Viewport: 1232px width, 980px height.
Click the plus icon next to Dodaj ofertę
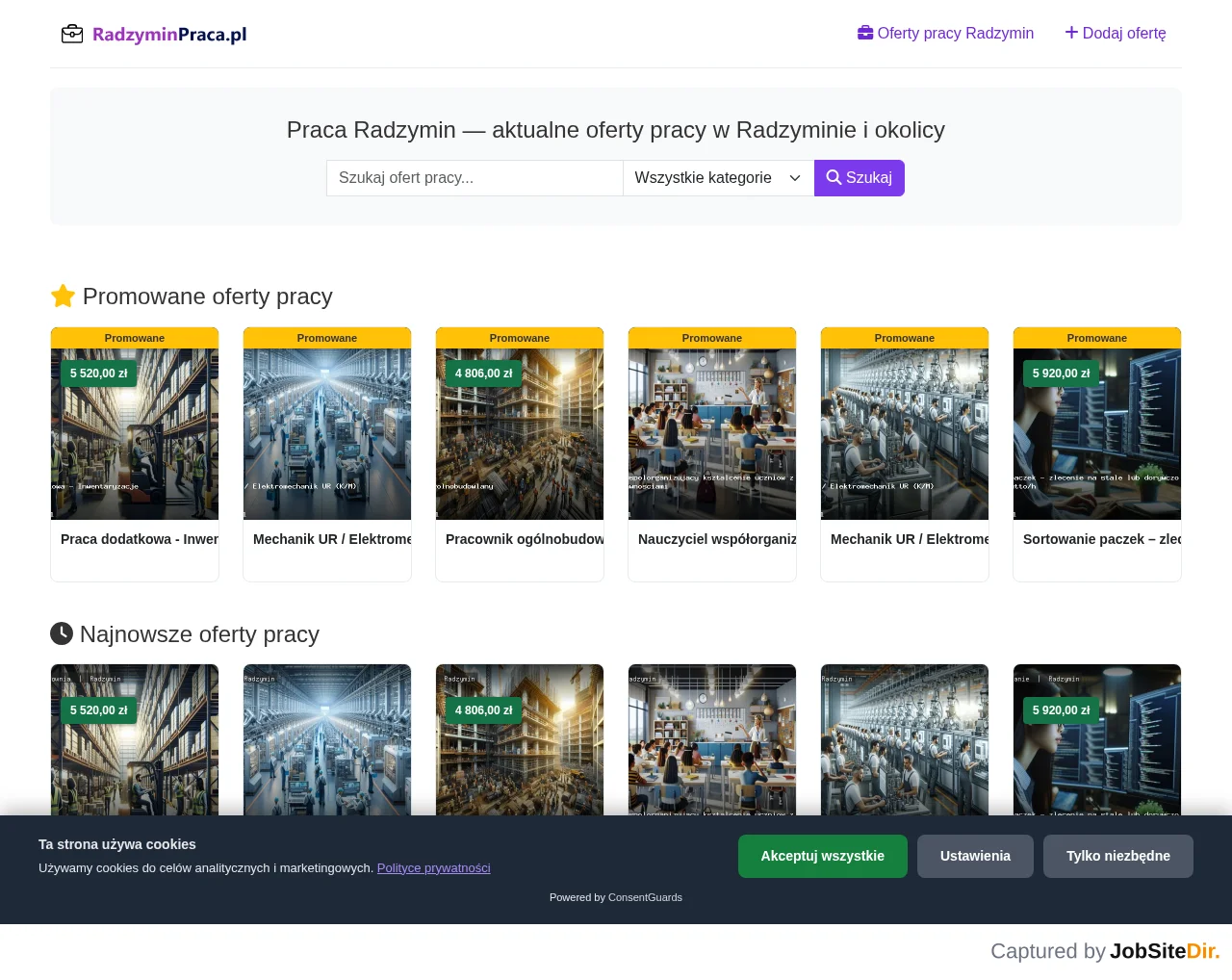1071,33
